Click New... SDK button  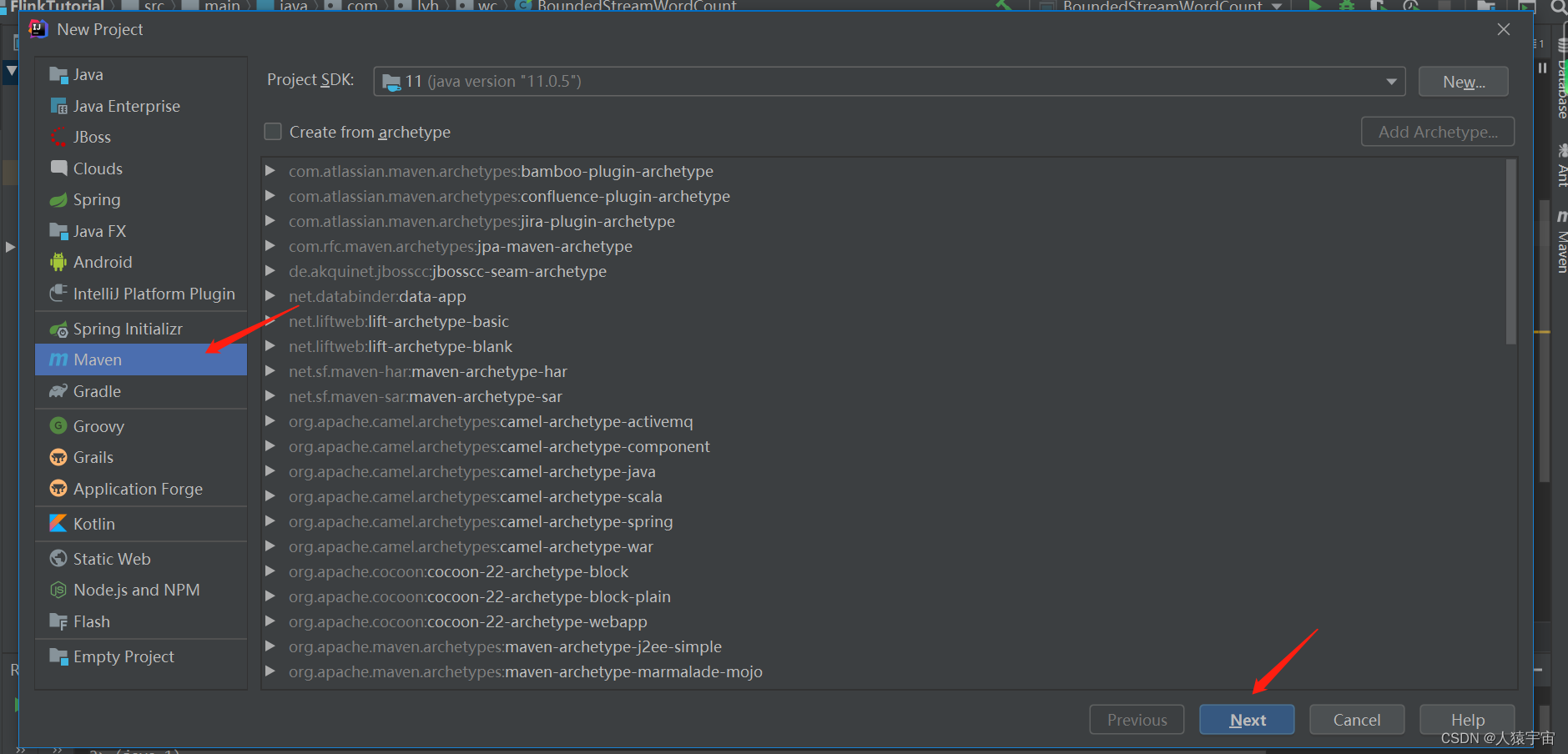pyautogui.click(x=1464, y=82)
